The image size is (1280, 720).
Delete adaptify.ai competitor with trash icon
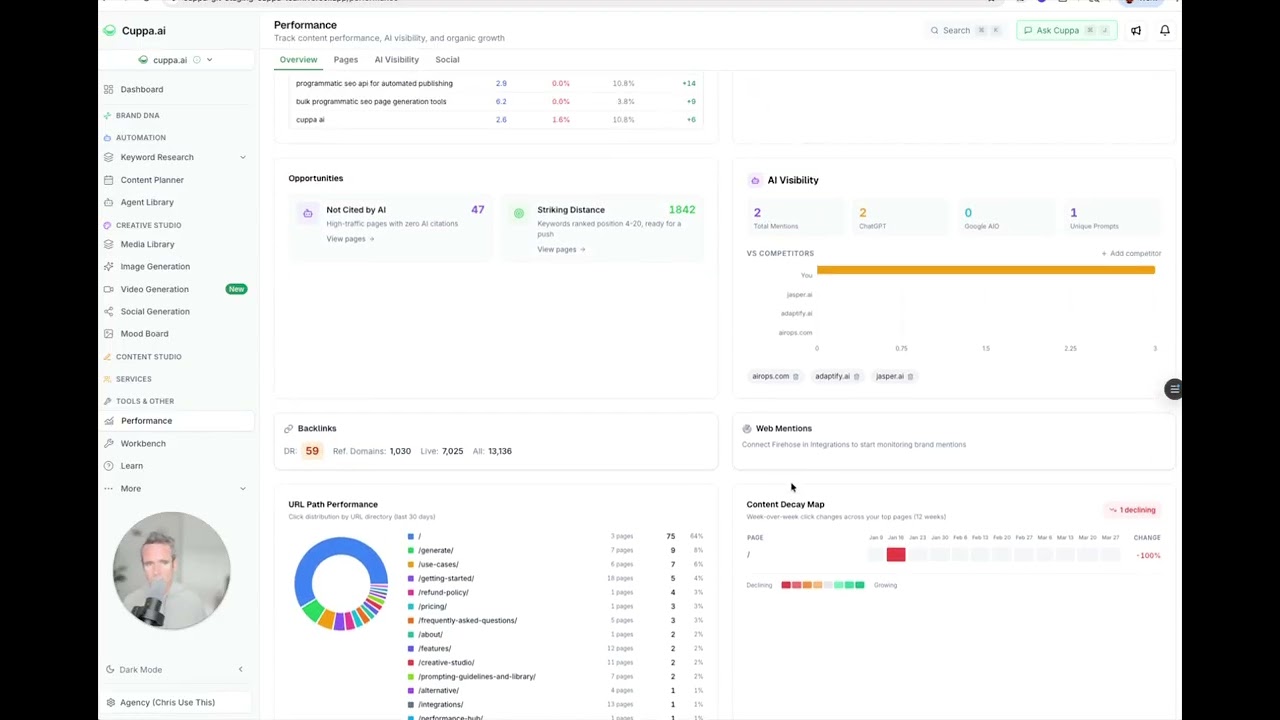(x=857, y=376)
